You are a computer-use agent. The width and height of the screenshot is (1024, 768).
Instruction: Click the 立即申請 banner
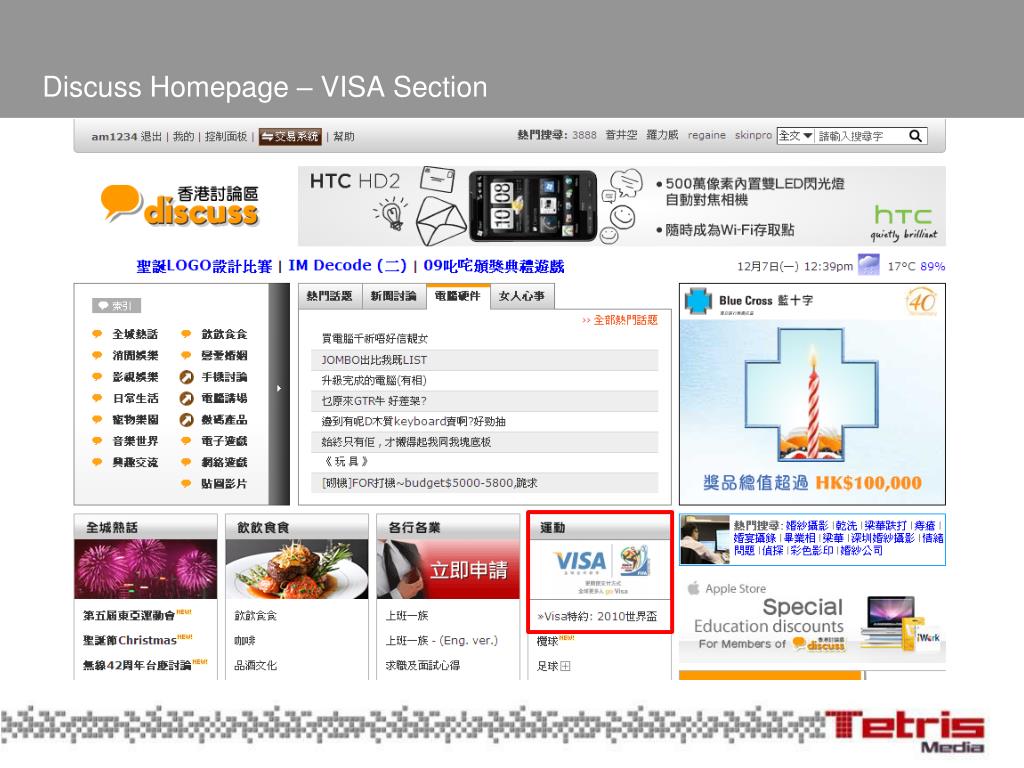[449, 569]
